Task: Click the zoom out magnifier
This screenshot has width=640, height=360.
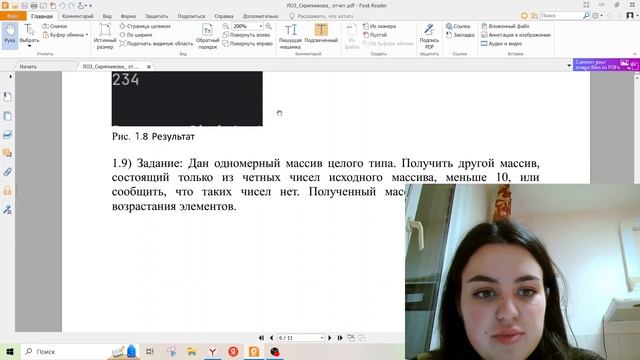Action: [x=226, y=26]
